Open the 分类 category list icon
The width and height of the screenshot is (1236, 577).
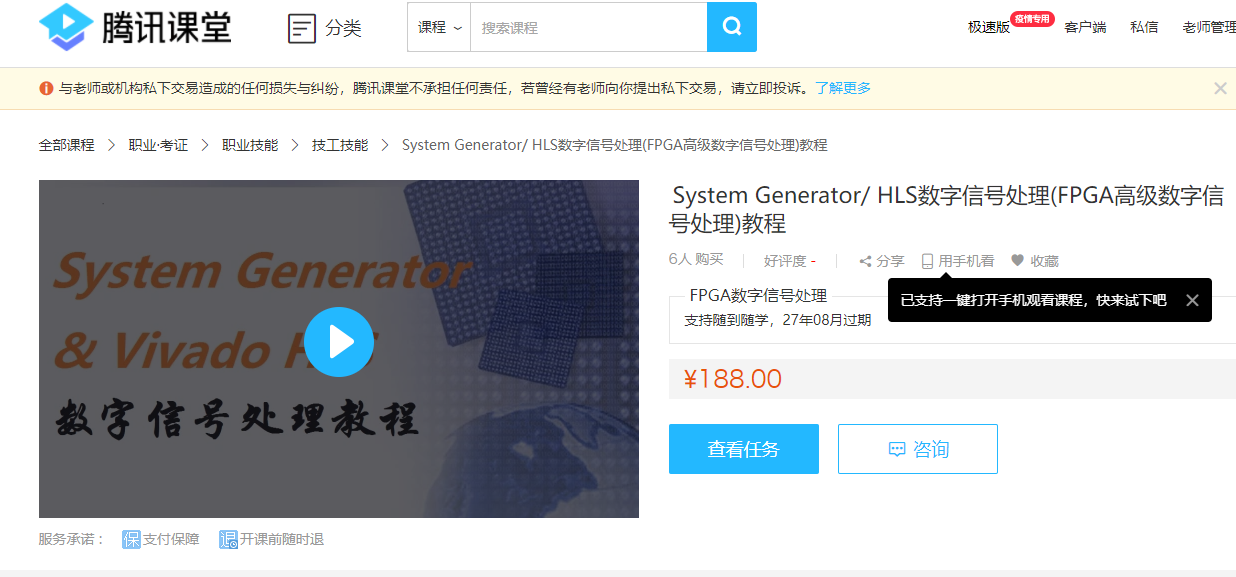click(301, 28)
